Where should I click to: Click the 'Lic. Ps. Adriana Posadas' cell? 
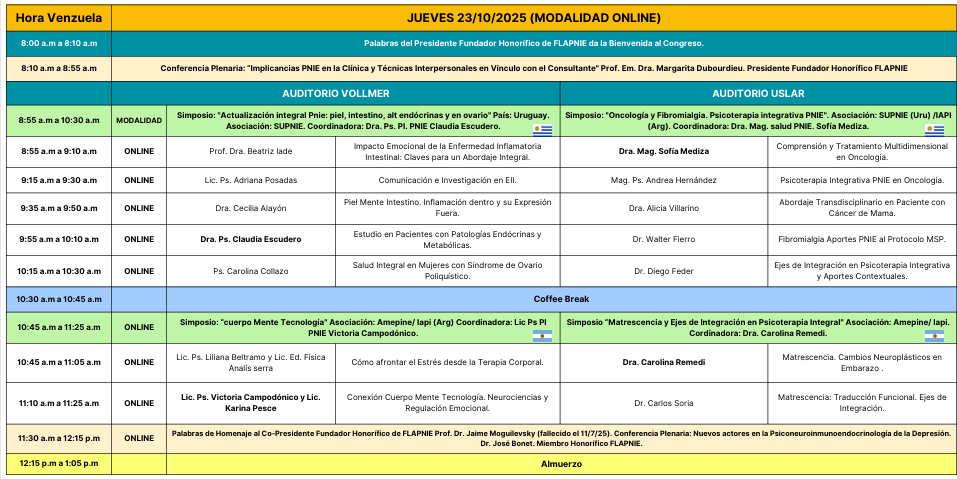pyautogui.click(x=251, y=180)
